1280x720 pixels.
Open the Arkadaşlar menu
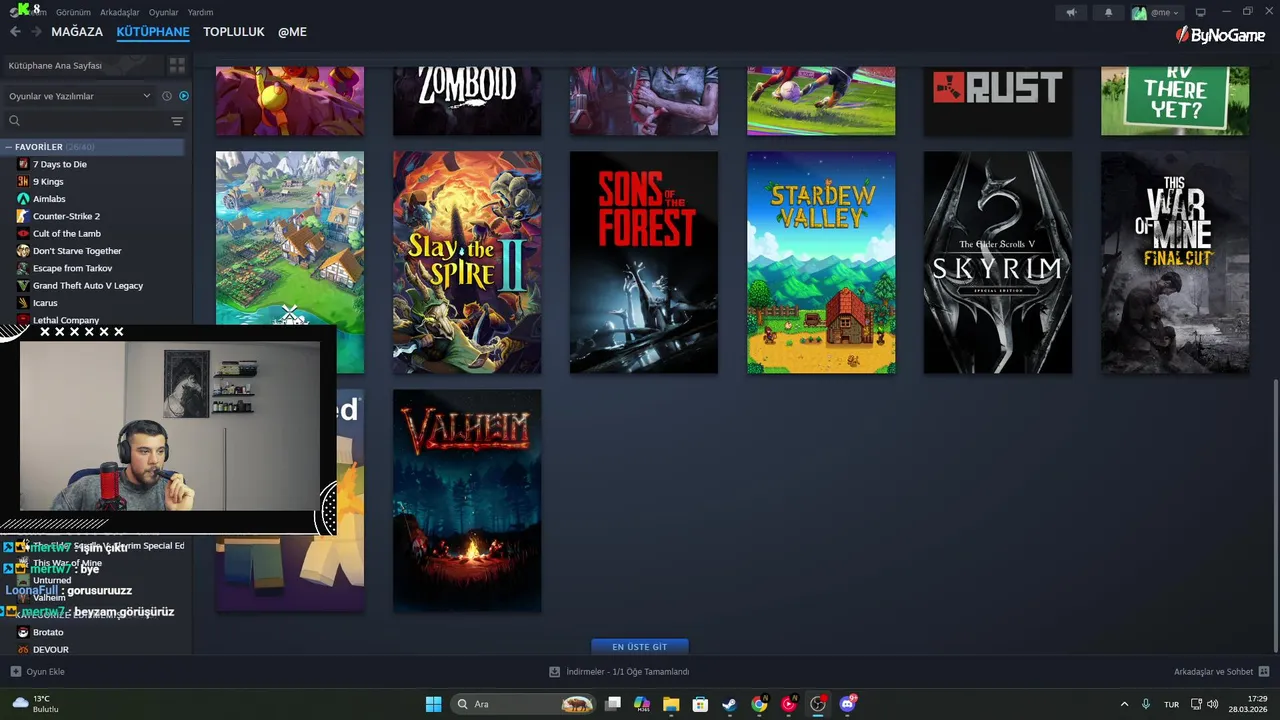pyautogui.click(x=120, y=12)
